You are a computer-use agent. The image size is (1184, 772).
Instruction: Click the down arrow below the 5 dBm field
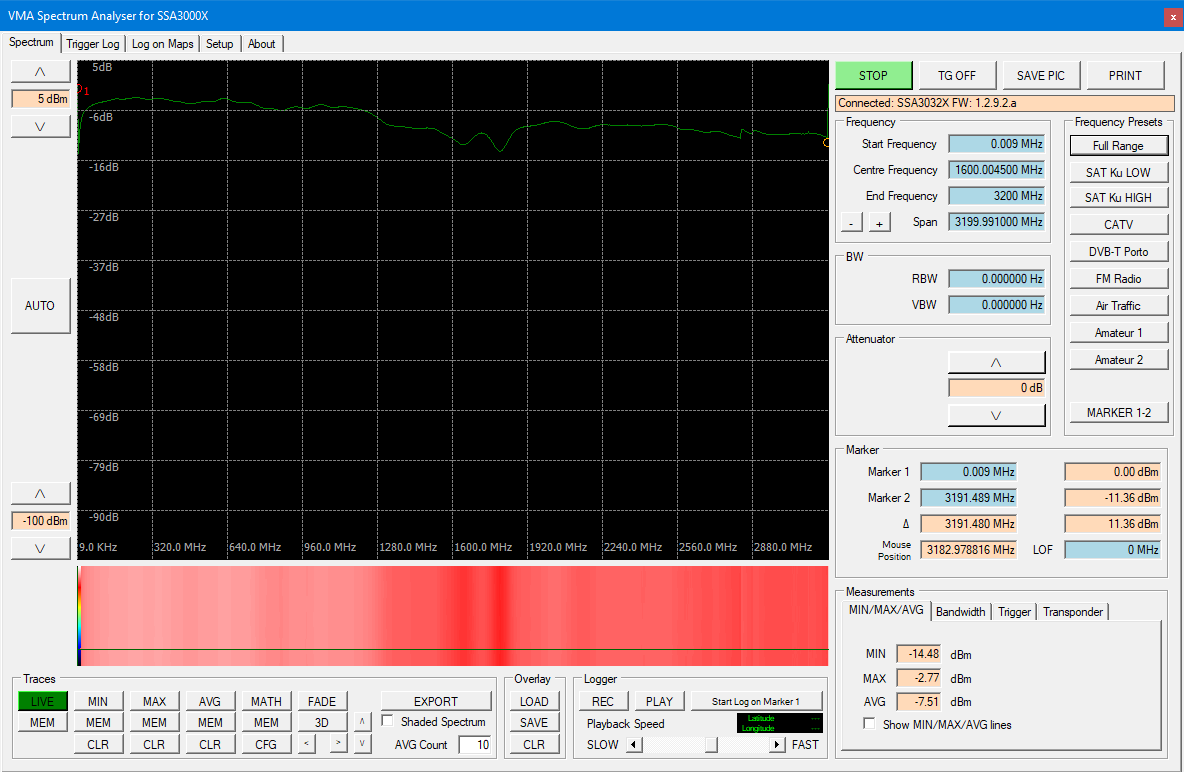click(x=40, y=126)
